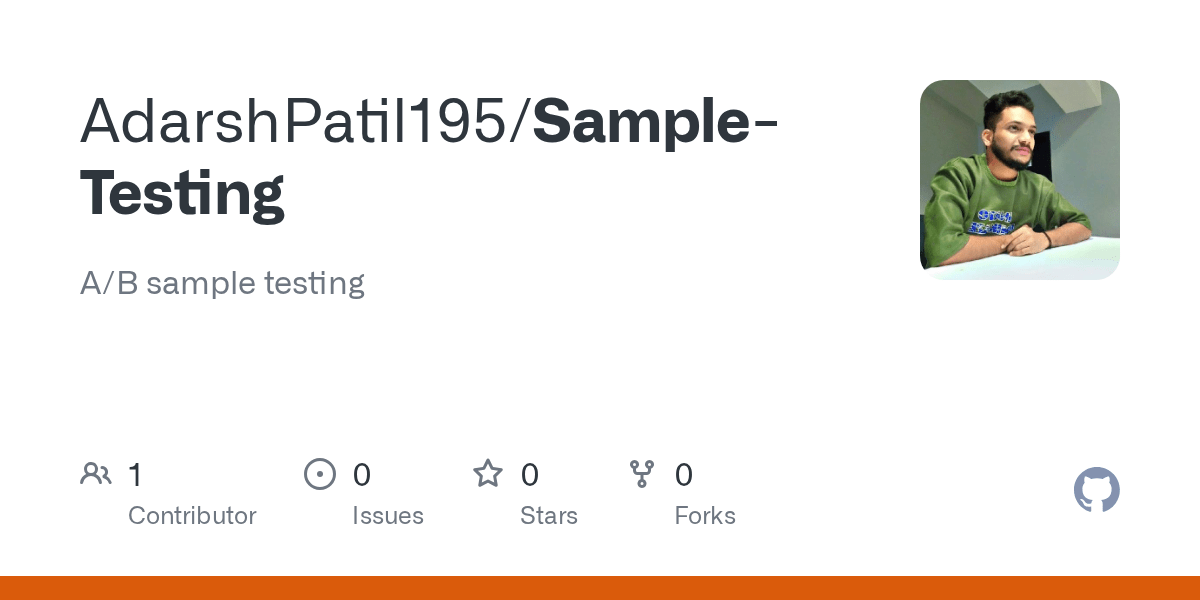Click the GitHub Octocat logo icon
This screenshot has height=600, width=1200.
(x=1096, y=490)
